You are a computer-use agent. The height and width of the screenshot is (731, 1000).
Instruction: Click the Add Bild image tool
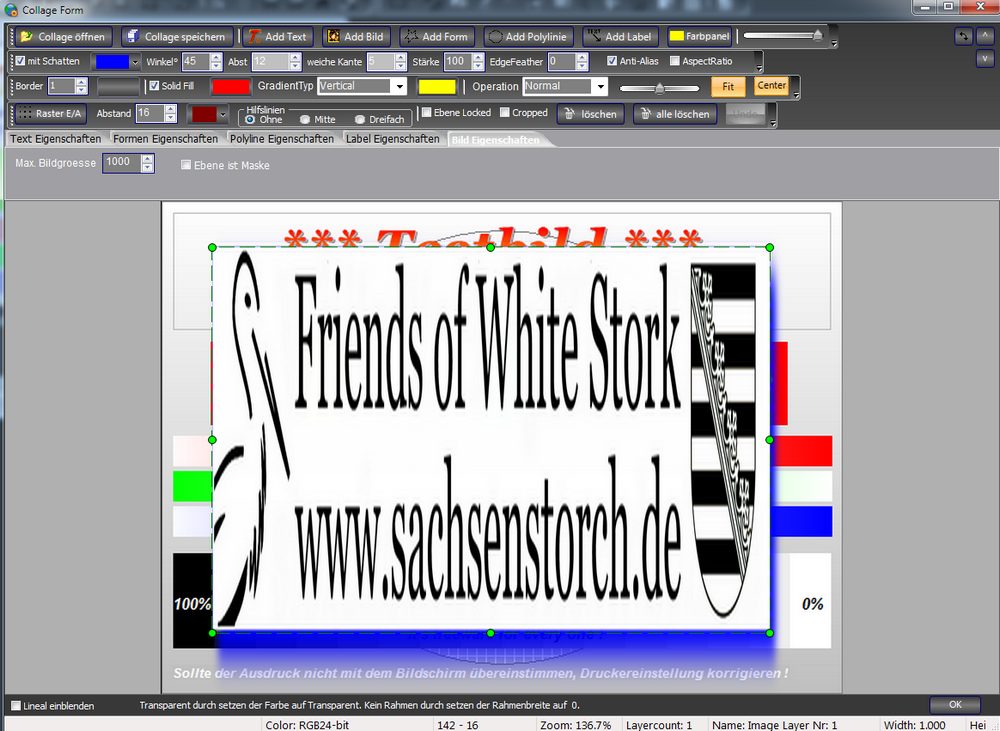(x=356, y=36)
